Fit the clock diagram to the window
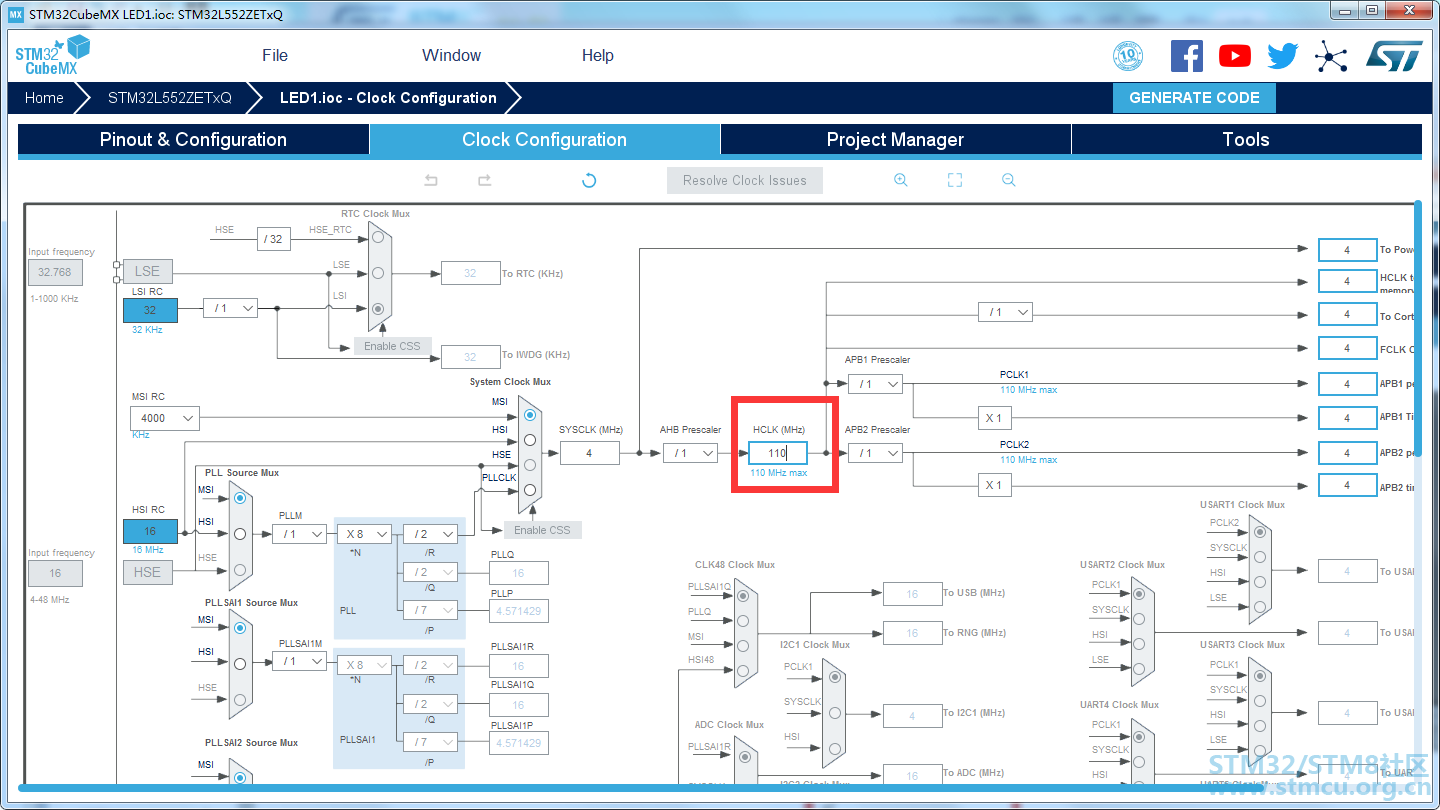Screen dimensions: 1440x810 click(x=955, y=180)
